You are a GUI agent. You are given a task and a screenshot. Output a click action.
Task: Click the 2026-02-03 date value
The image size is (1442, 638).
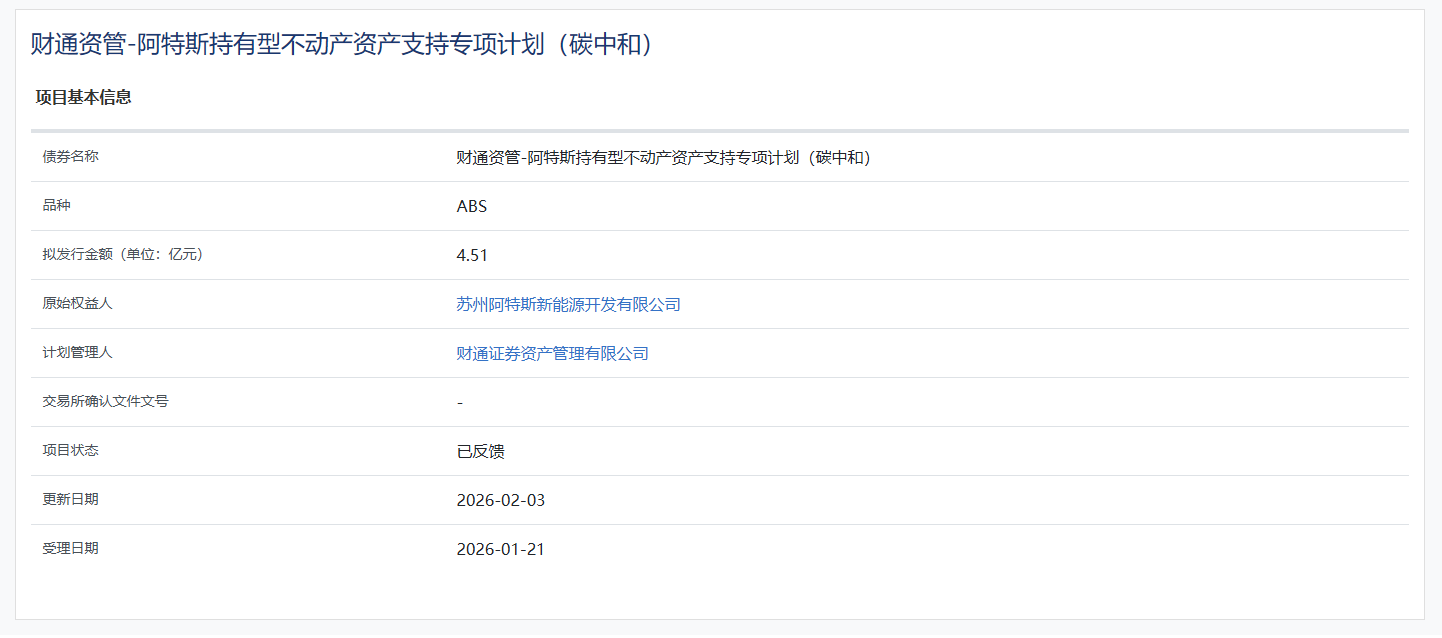(501, 500)
